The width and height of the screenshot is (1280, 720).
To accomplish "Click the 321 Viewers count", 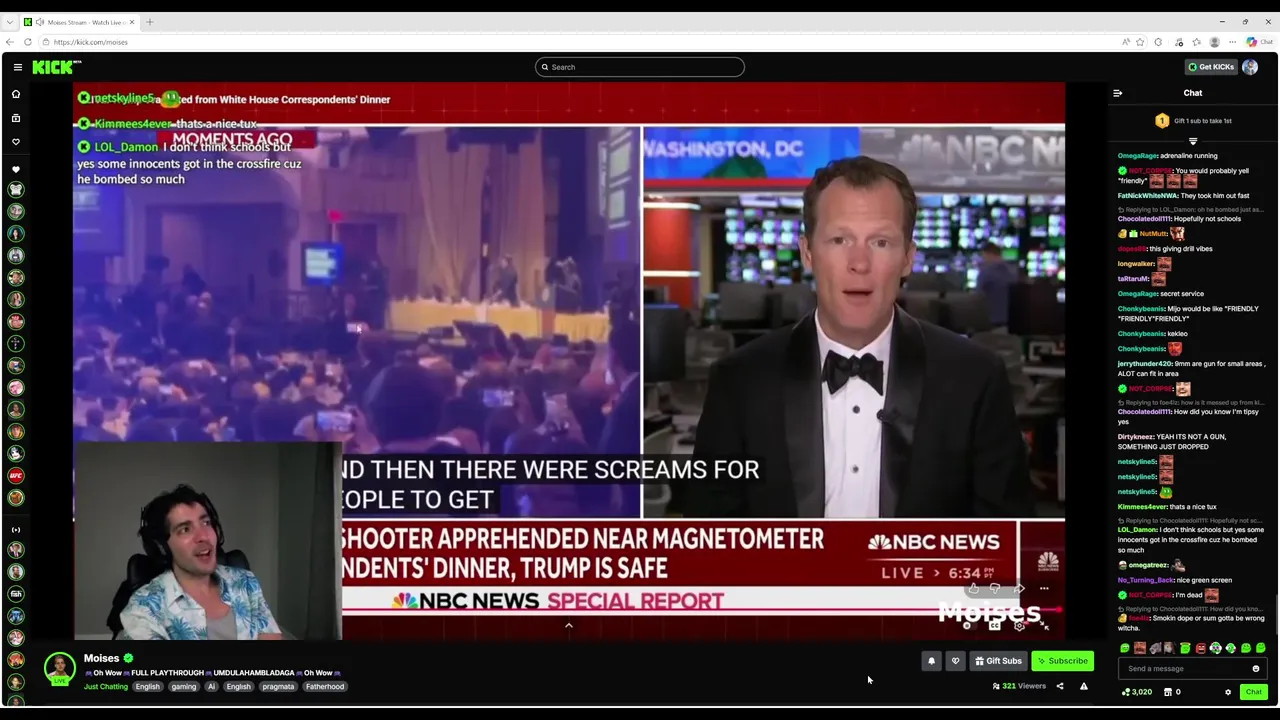I will pos(1019,686).
